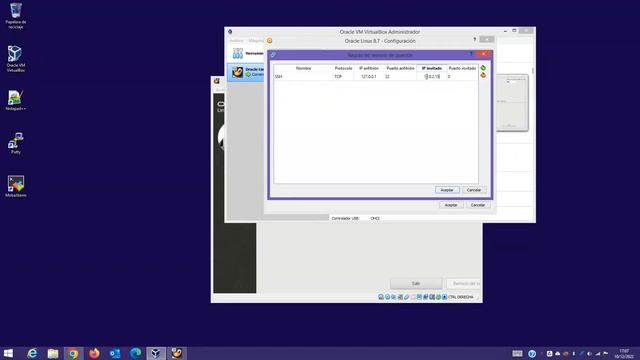Open Google Chrome from taskbar
This screenshot has width=640, height=360.
73,353
